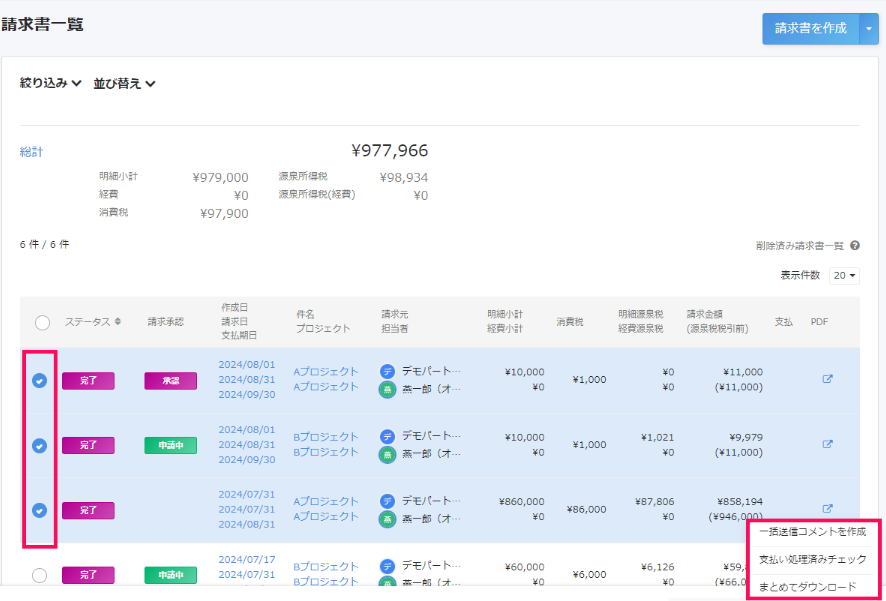Open Bプロジェクト title in the ¥9,979 row
This screenshot has width=886, height=601.
pyautogui.click(x=326, y=437)
